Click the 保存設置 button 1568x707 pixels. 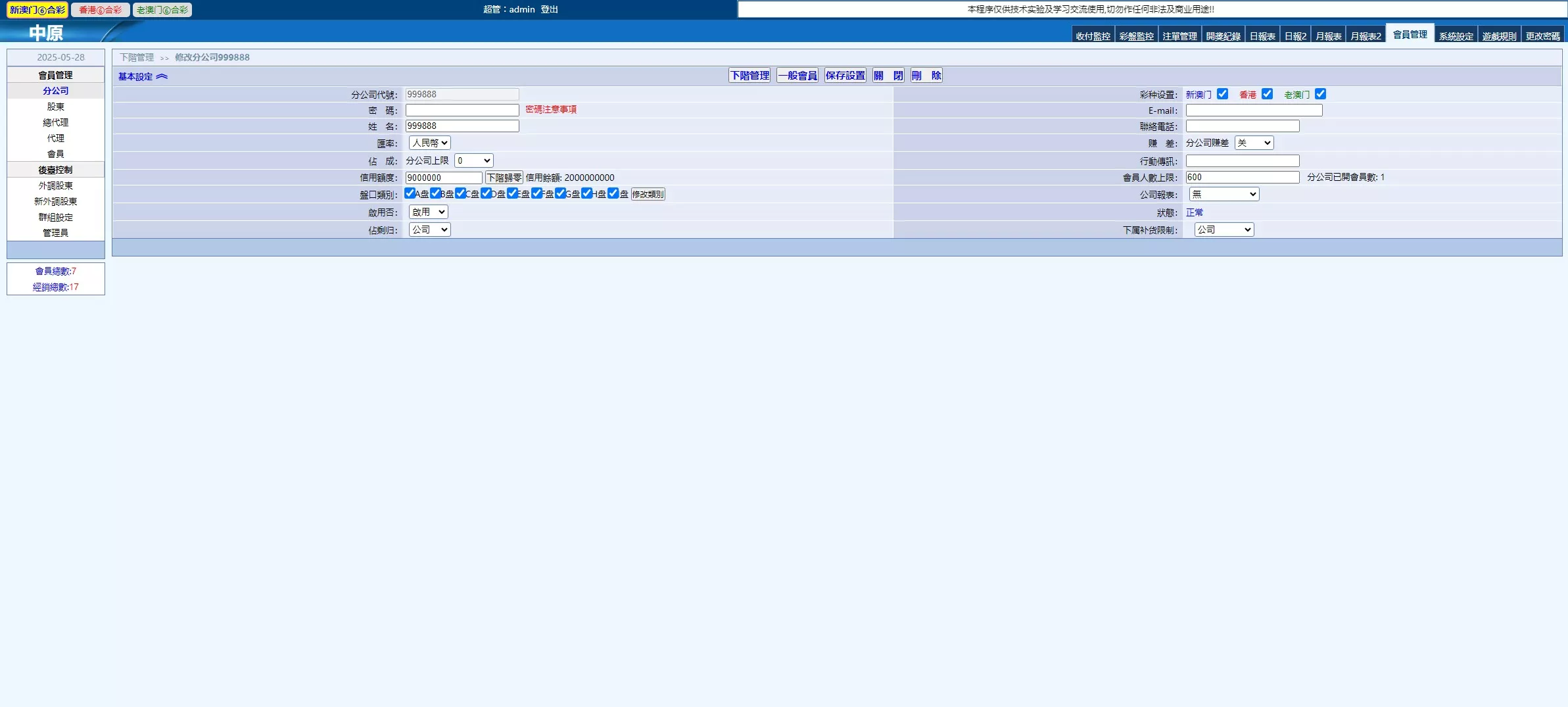coord(845,76)
